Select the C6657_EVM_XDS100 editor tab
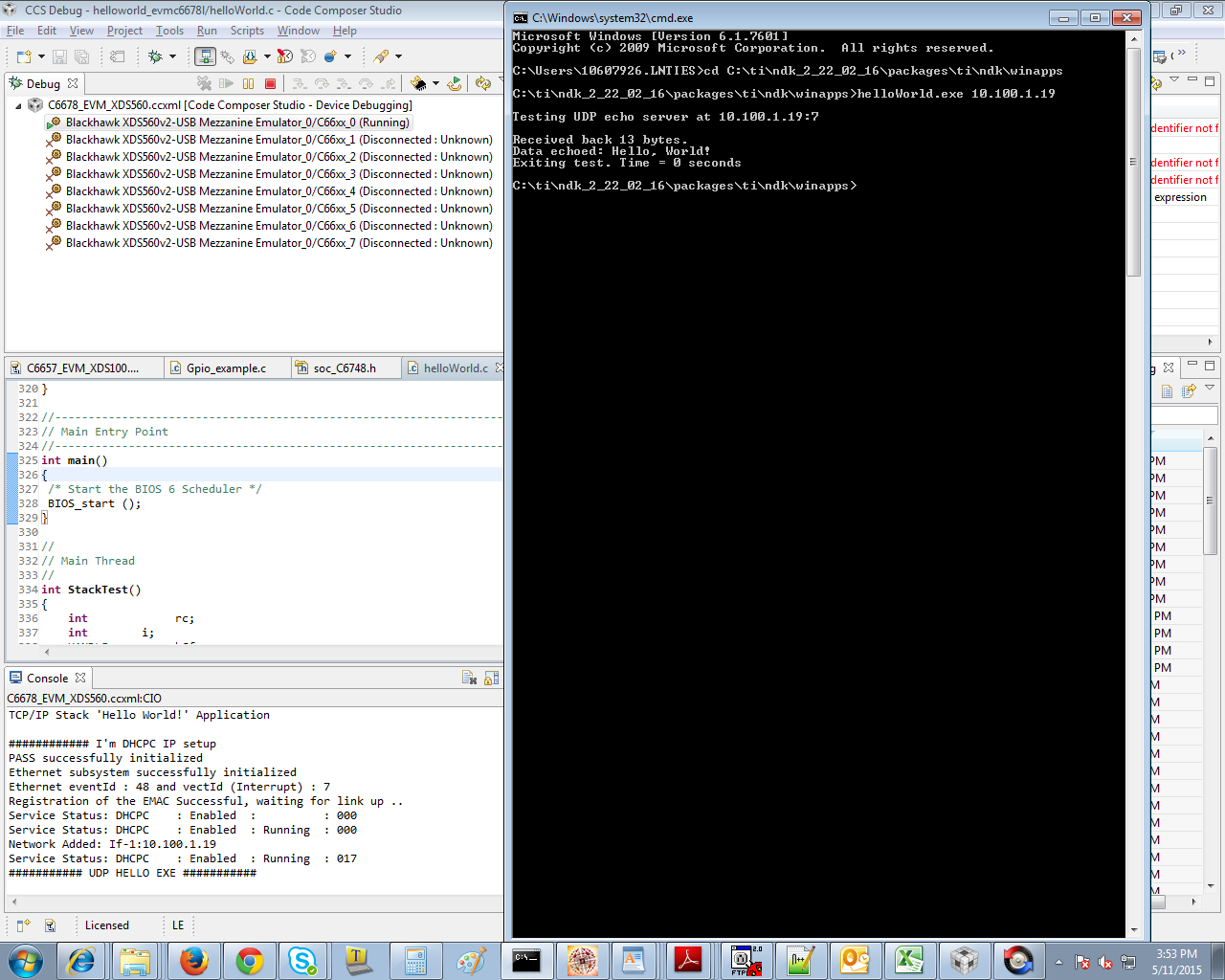 [82, 368]
